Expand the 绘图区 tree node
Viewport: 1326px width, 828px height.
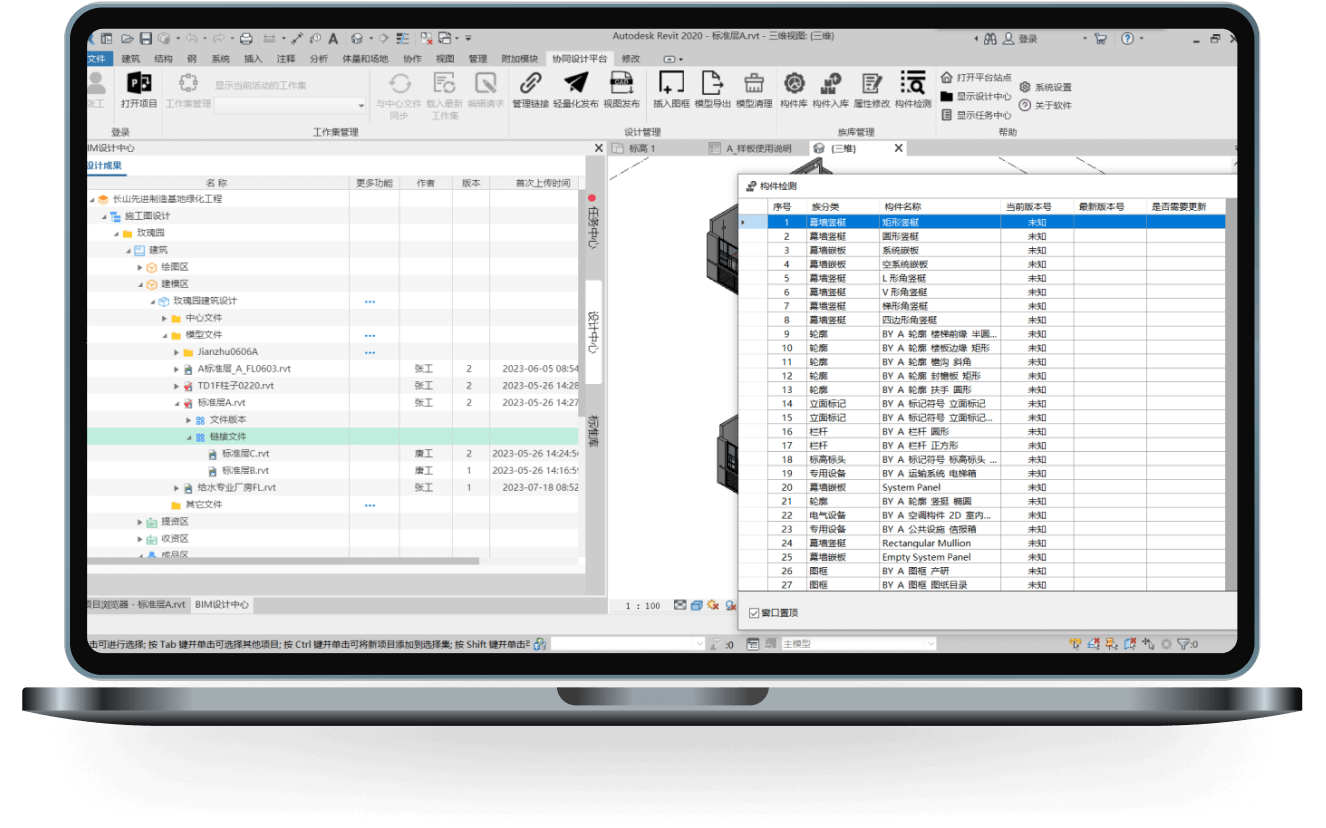[140, 267]
